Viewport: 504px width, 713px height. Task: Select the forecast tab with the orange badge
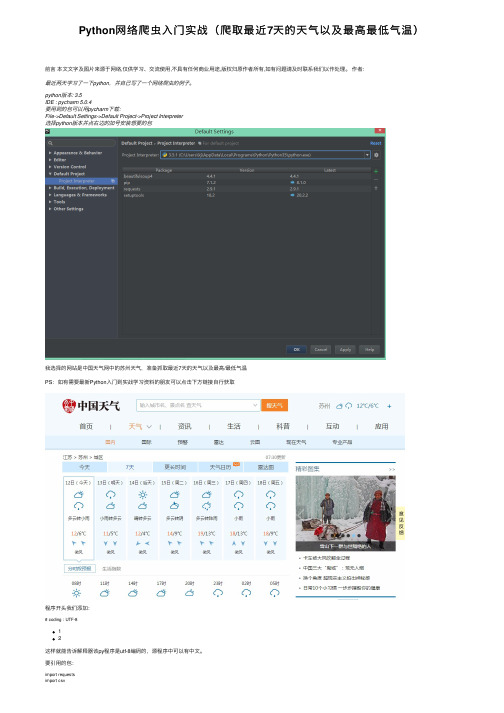pos(221,467)
